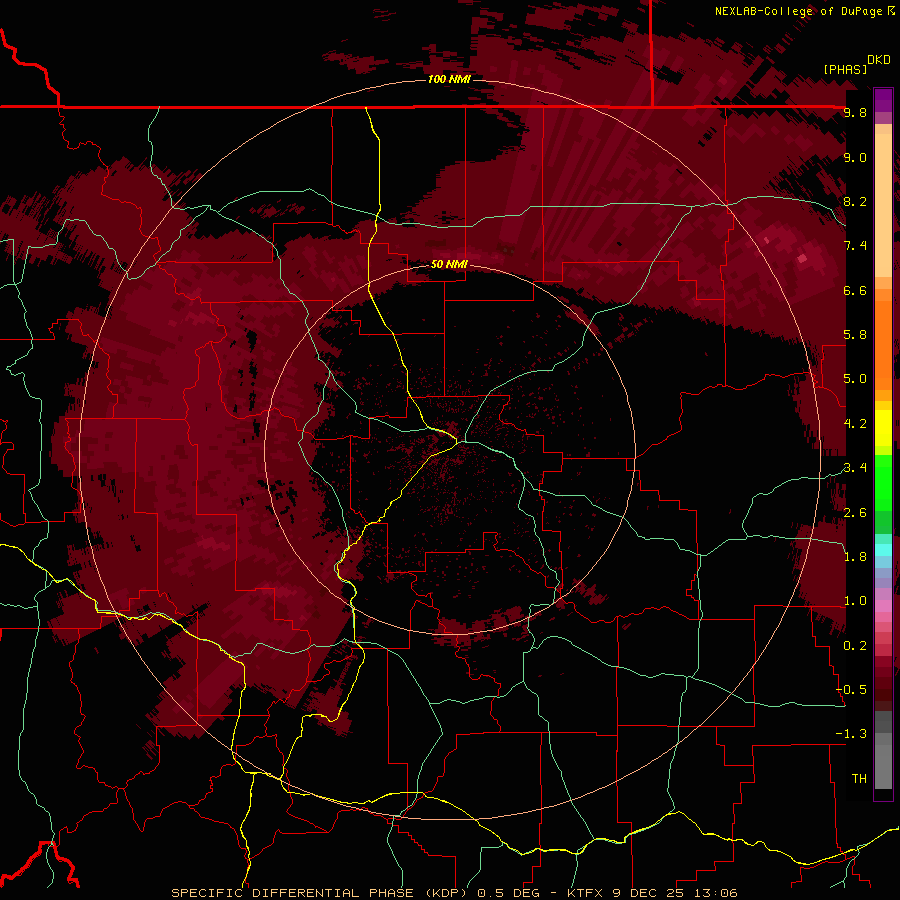Image resolution: width=900 pixels, height=900 pixels.
Task: Click the -0.5 scale value
Action: [x=851, y=690]
